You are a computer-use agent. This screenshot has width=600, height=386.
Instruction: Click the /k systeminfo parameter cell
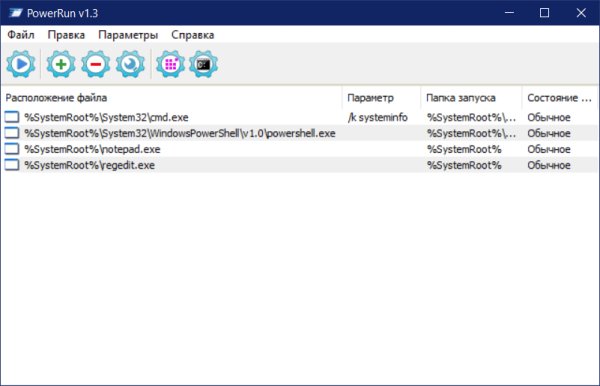[378, 117]
